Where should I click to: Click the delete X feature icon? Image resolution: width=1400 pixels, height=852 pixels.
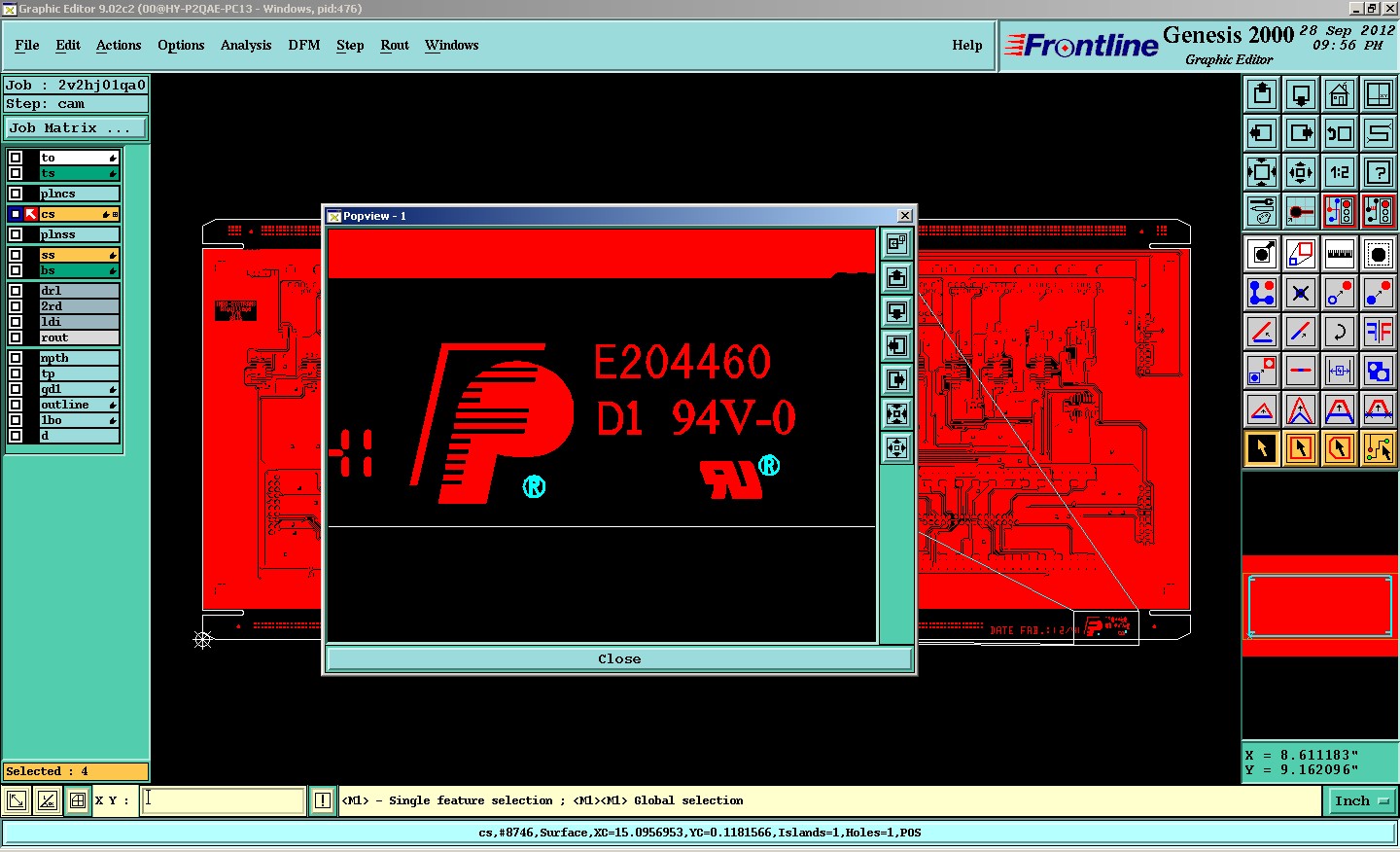[x=1301, y=293]
